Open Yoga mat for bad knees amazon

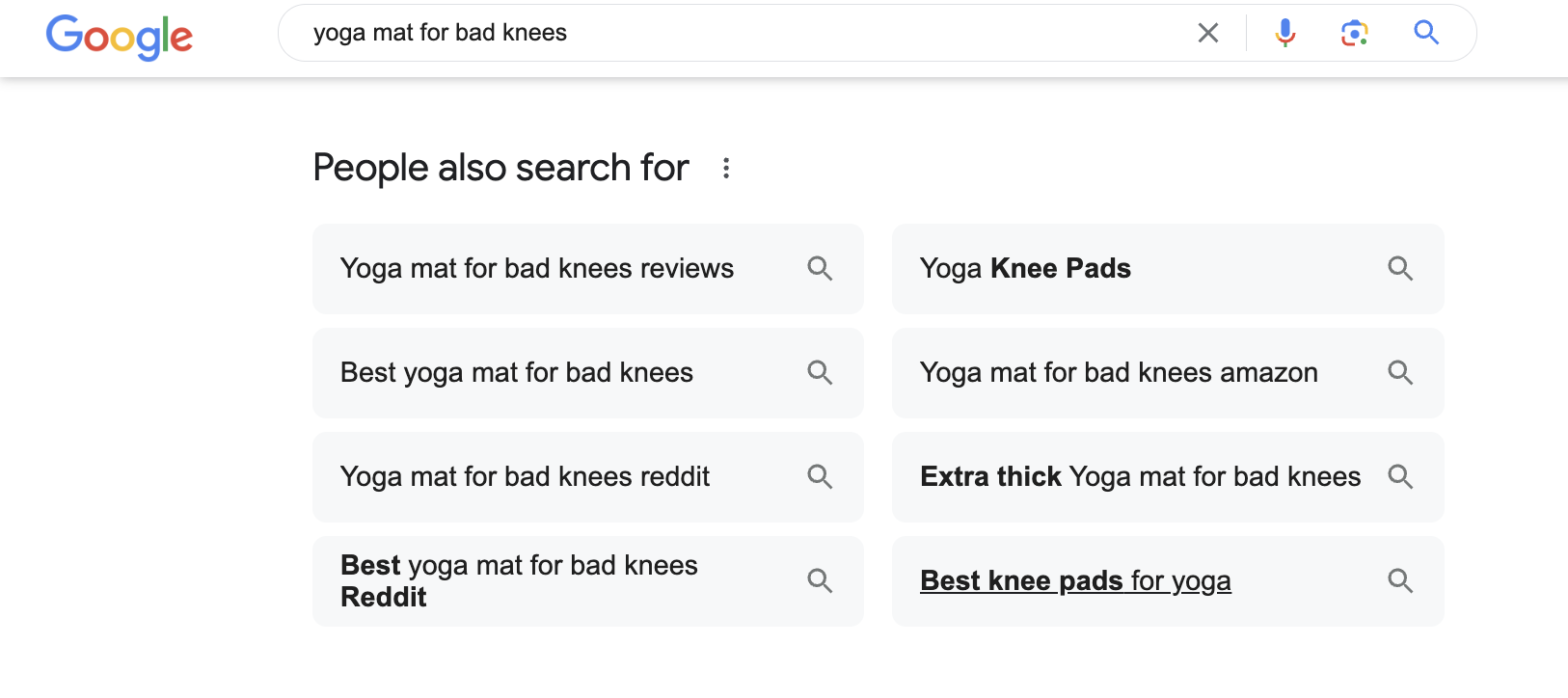pos(1168,373)
